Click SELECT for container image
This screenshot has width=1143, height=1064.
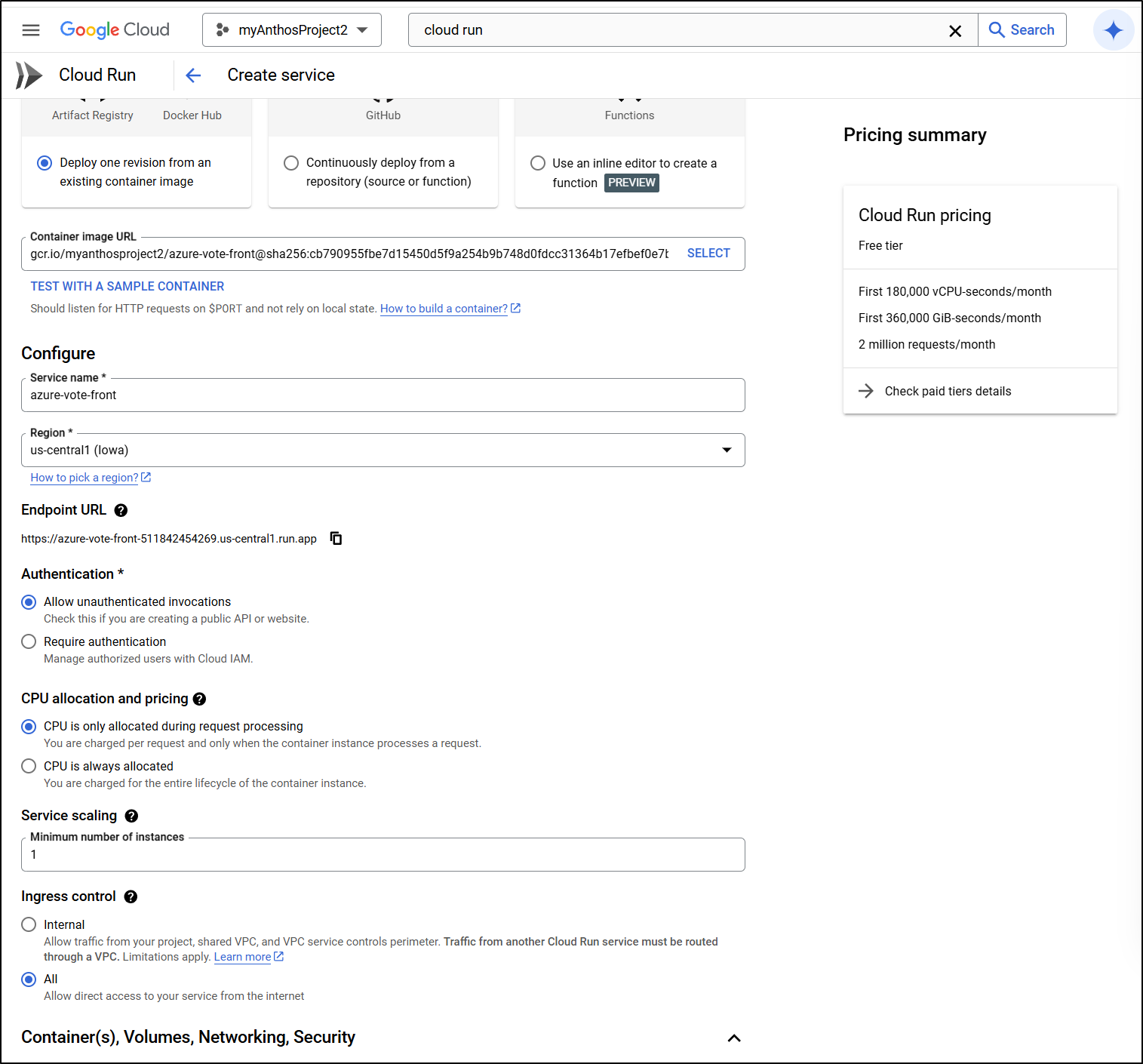pyautogui.click(x=708, y=254)
